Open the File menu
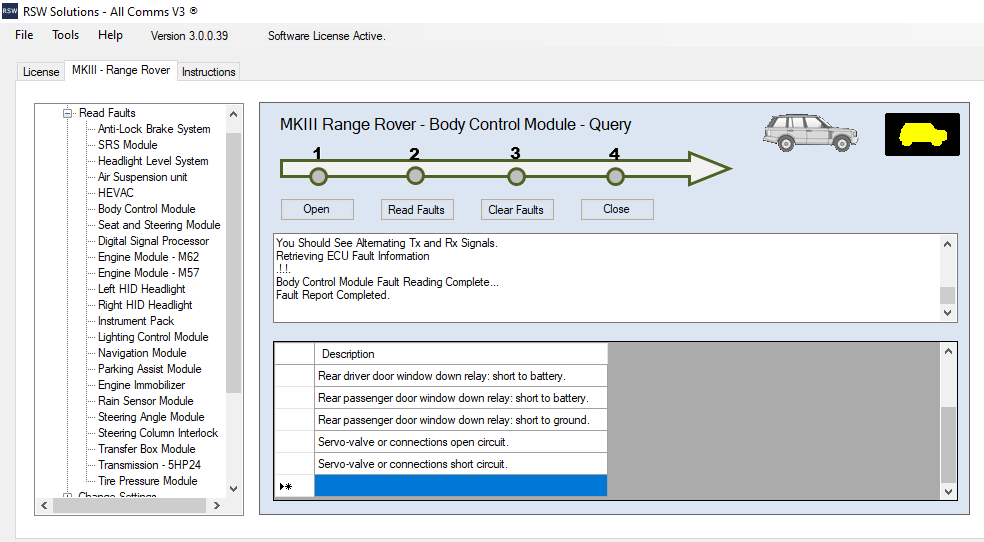 [x=24, y=35]
